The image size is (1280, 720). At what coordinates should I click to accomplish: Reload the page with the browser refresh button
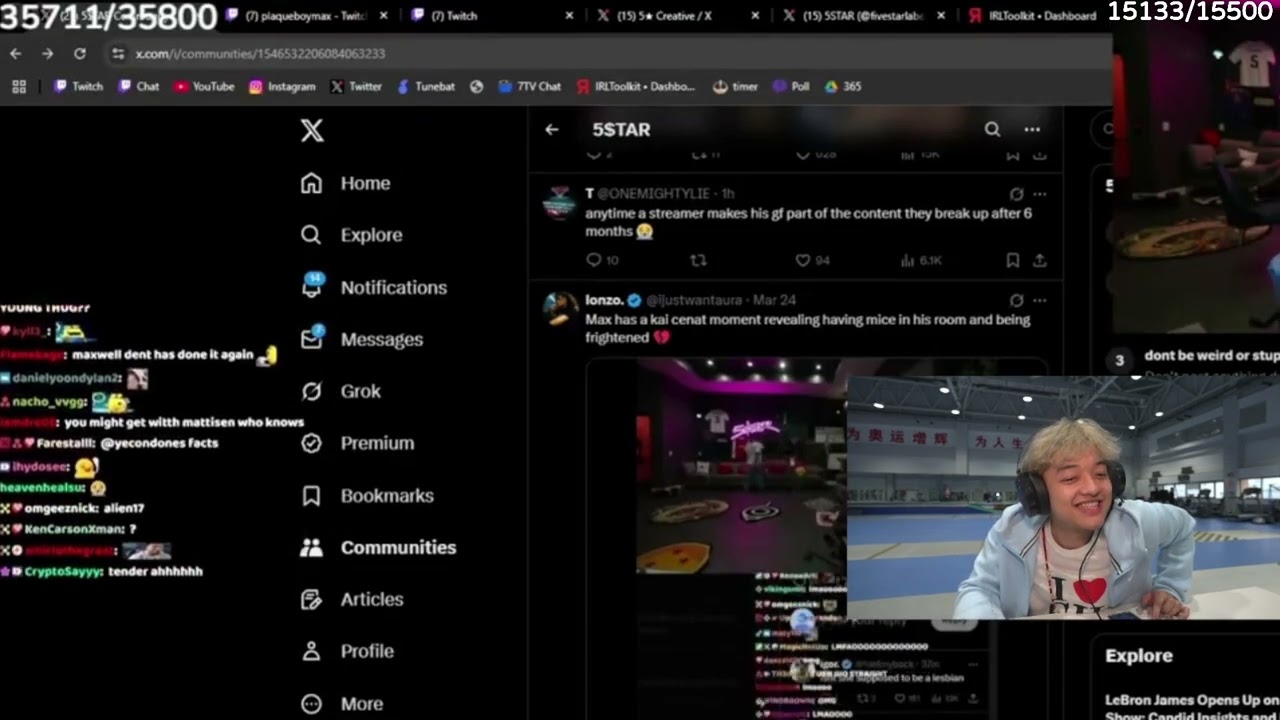pos(80,53)
